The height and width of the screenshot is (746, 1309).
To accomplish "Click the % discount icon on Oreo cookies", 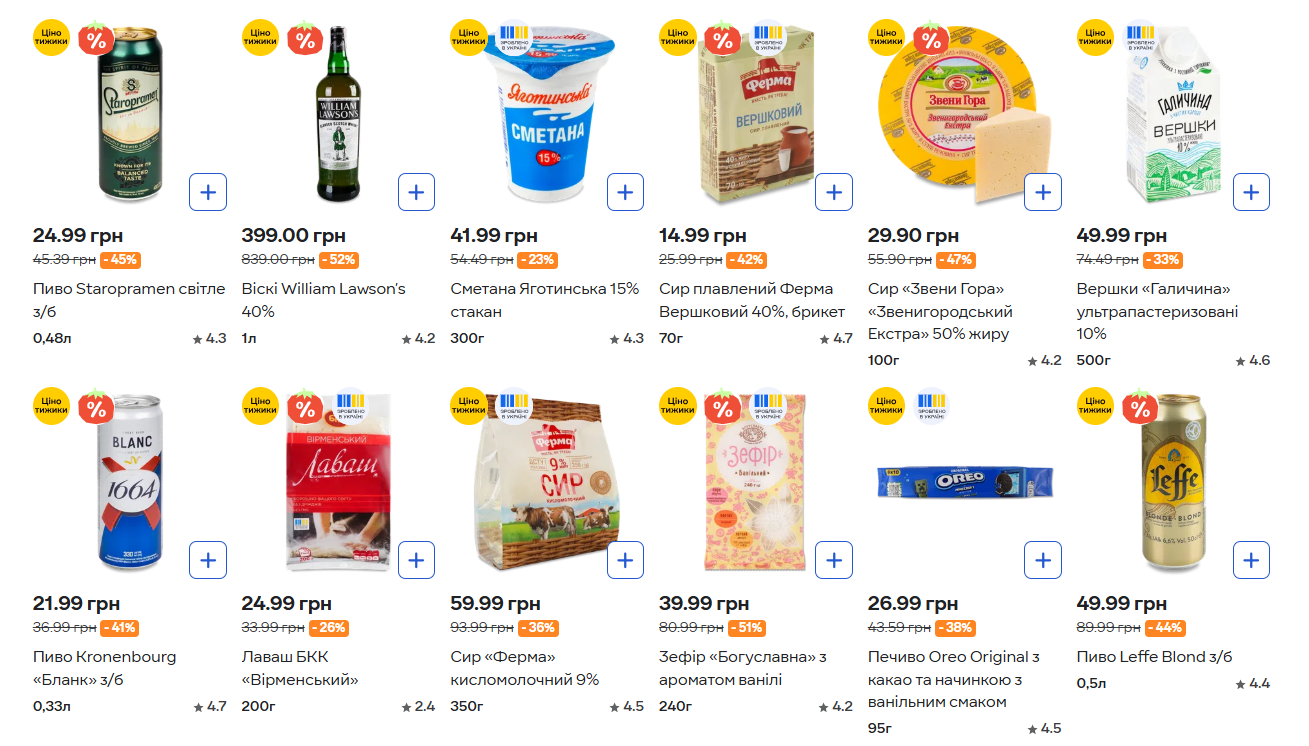I will click(929, 407).
